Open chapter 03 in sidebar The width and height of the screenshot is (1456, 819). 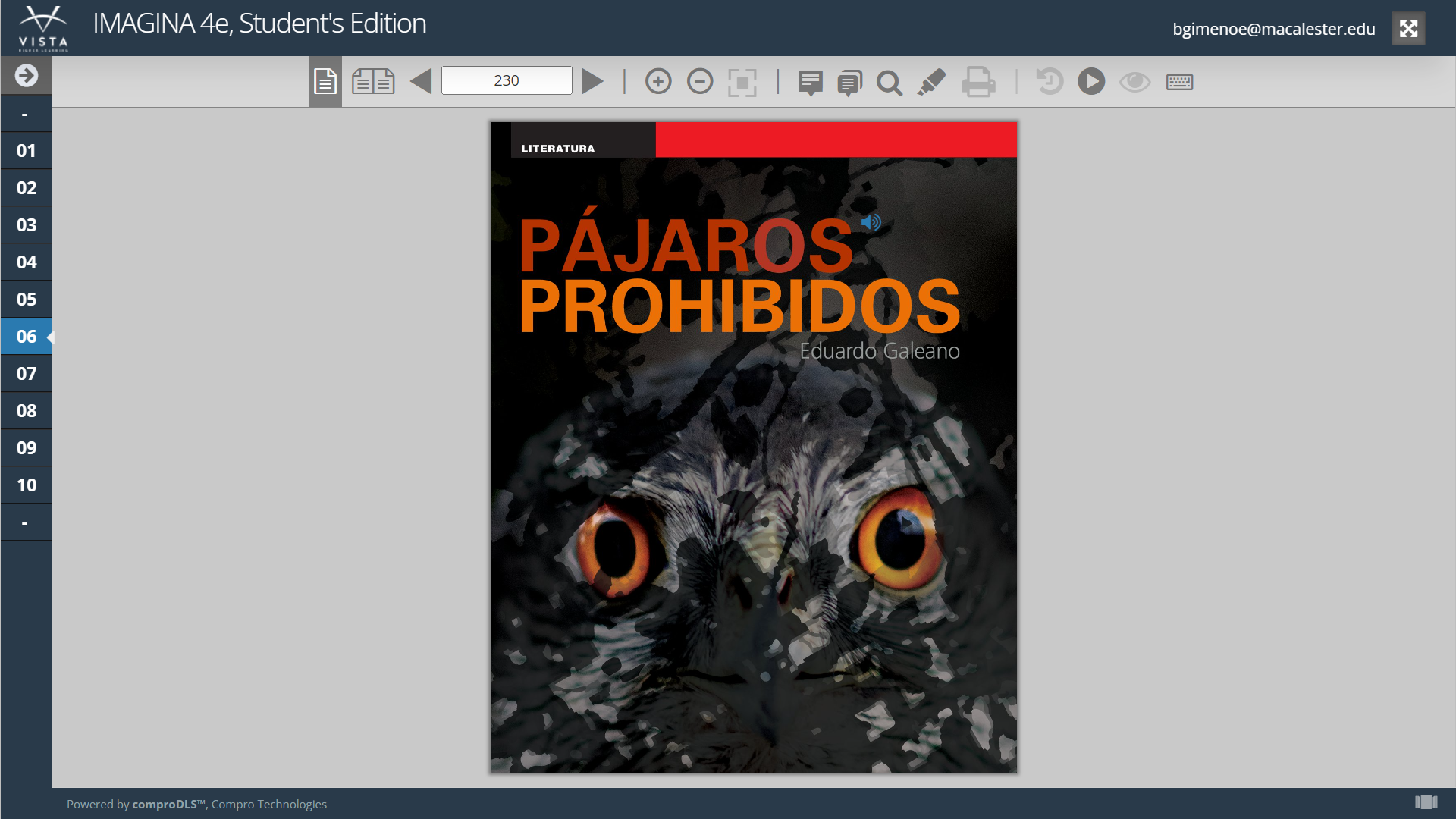click(x=27, y=225)
